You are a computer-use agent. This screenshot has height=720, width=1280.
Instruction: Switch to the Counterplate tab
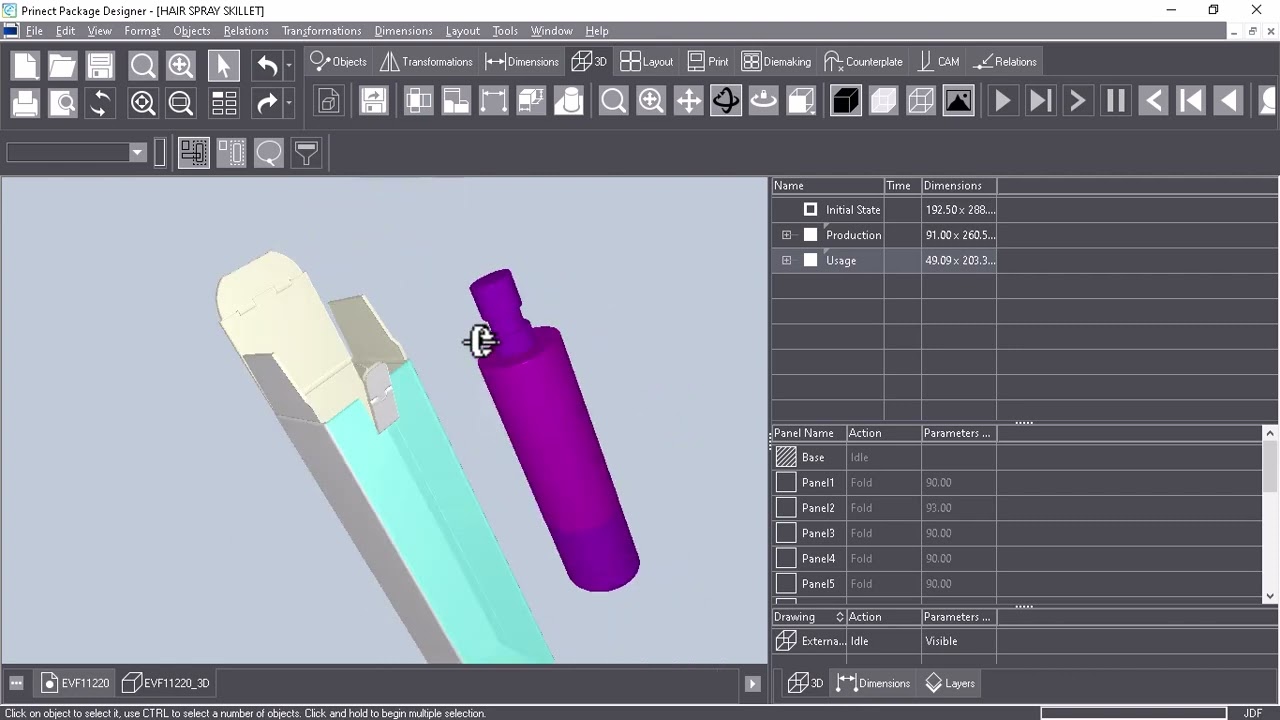(864, 62)
